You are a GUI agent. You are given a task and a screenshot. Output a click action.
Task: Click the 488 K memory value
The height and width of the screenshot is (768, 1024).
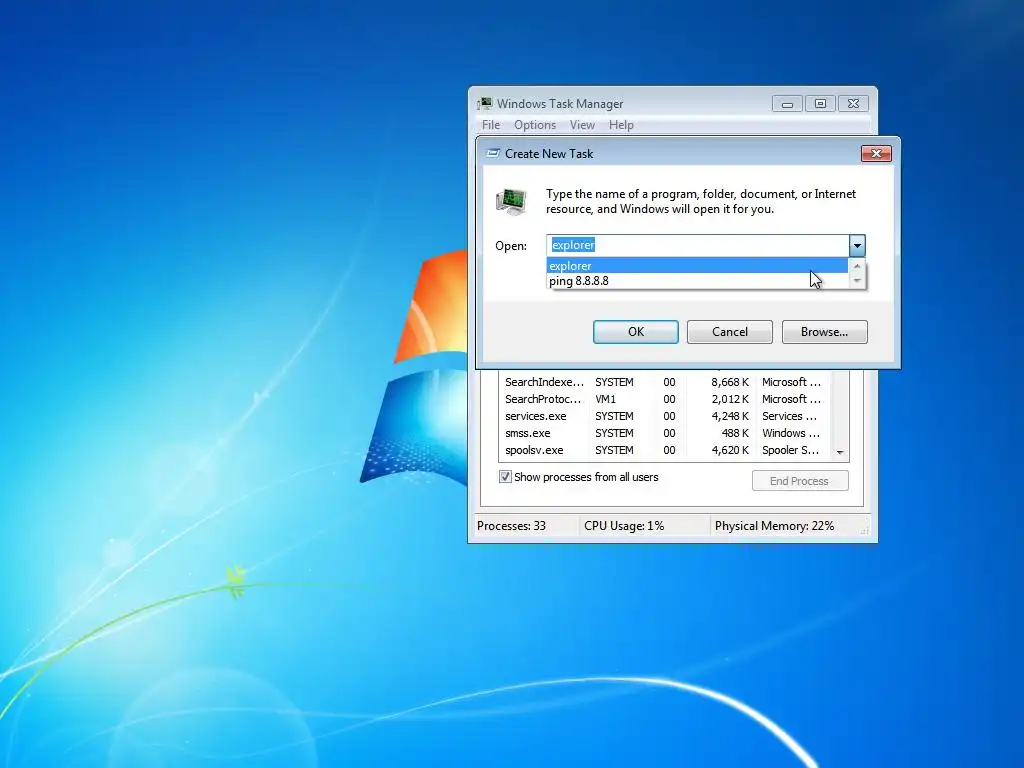(735, 433)
